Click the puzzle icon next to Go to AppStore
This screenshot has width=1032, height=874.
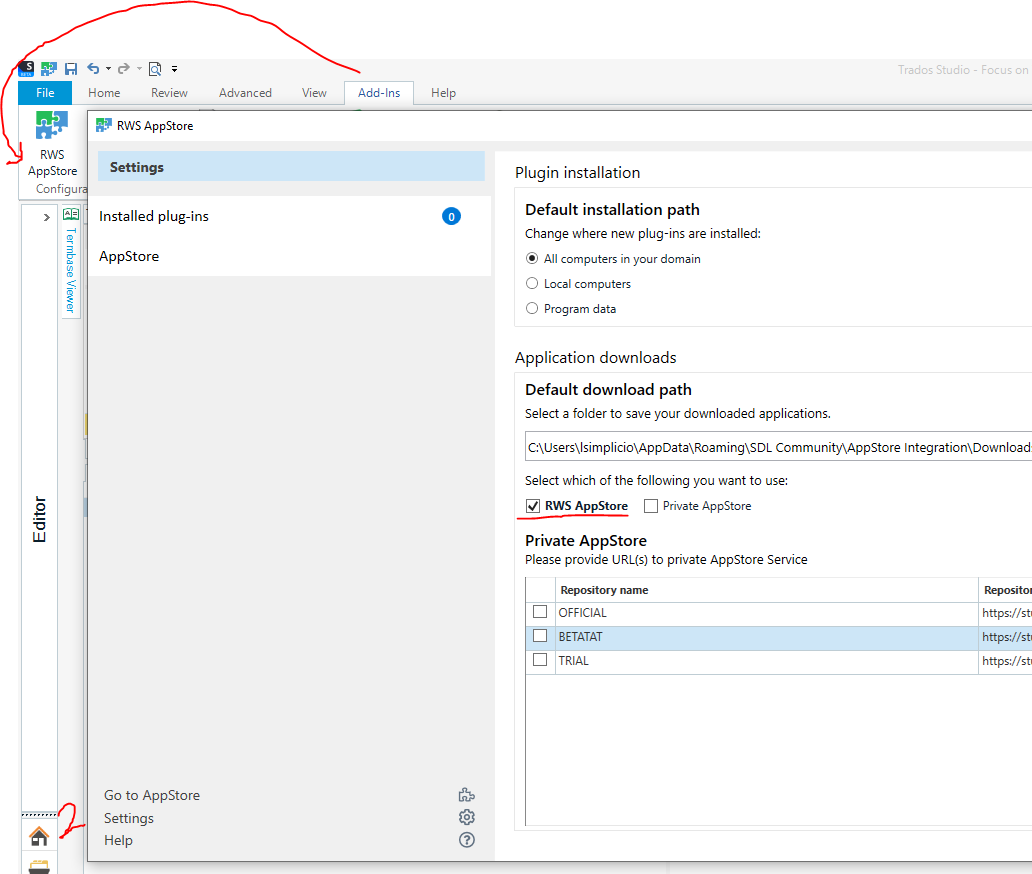click(x=466, y=794)
